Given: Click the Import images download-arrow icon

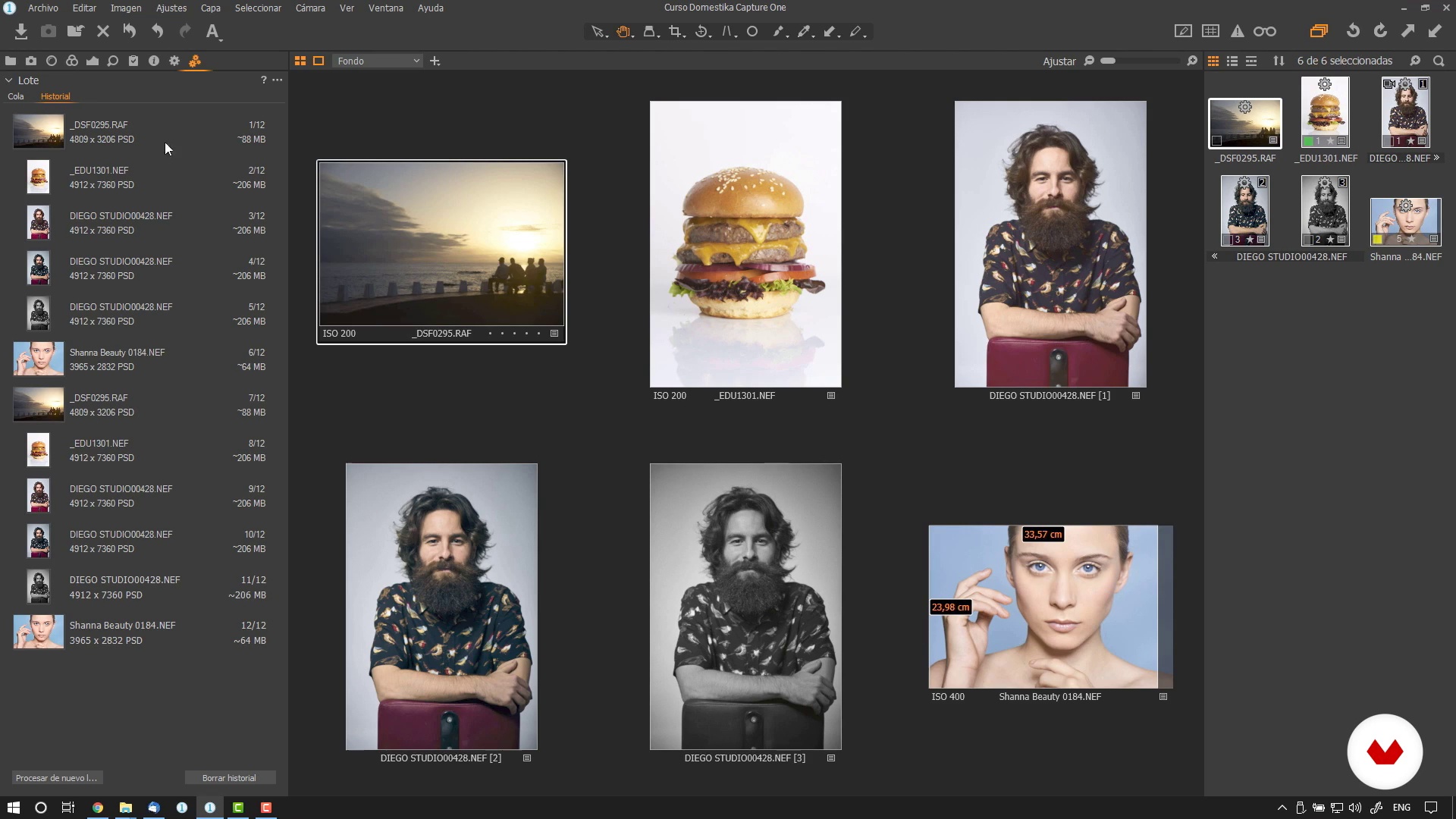Looking at the screenshot, I should click(x=21, y=31).
